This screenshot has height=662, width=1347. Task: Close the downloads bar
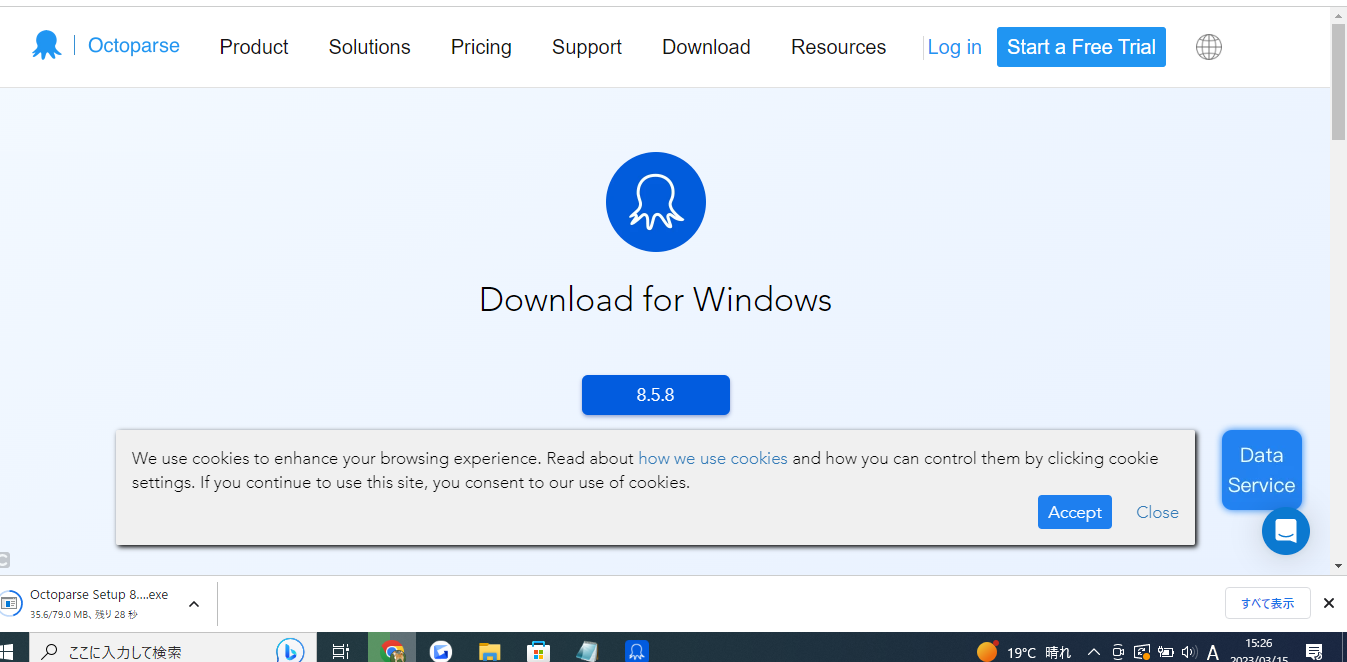coord(1329,603)
